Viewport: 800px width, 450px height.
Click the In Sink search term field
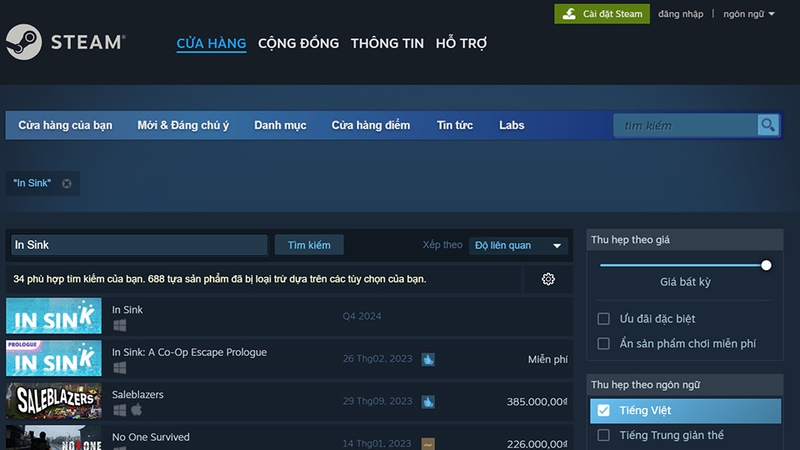(x=139, y=245)
